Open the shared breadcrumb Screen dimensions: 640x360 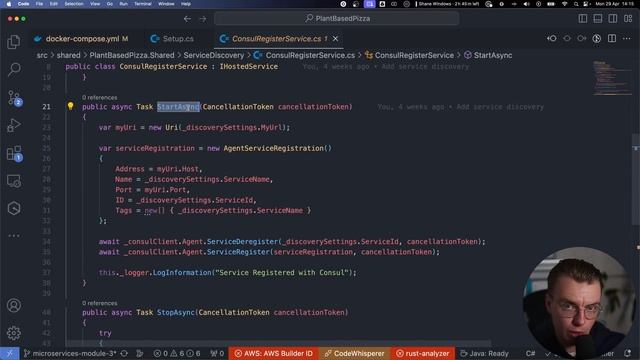(68, 55)
